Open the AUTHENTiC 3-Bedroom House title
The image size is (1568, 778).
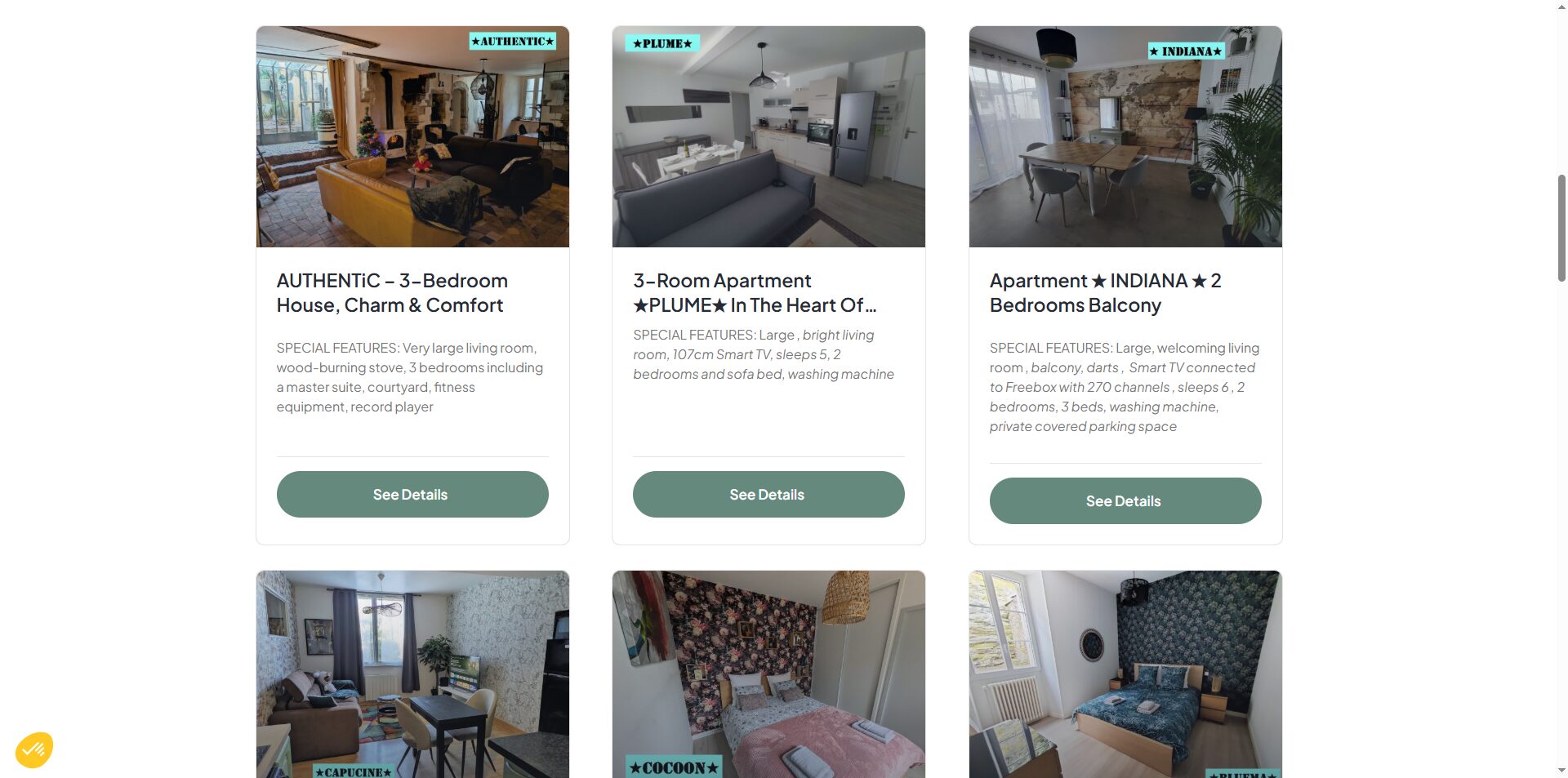392,293
